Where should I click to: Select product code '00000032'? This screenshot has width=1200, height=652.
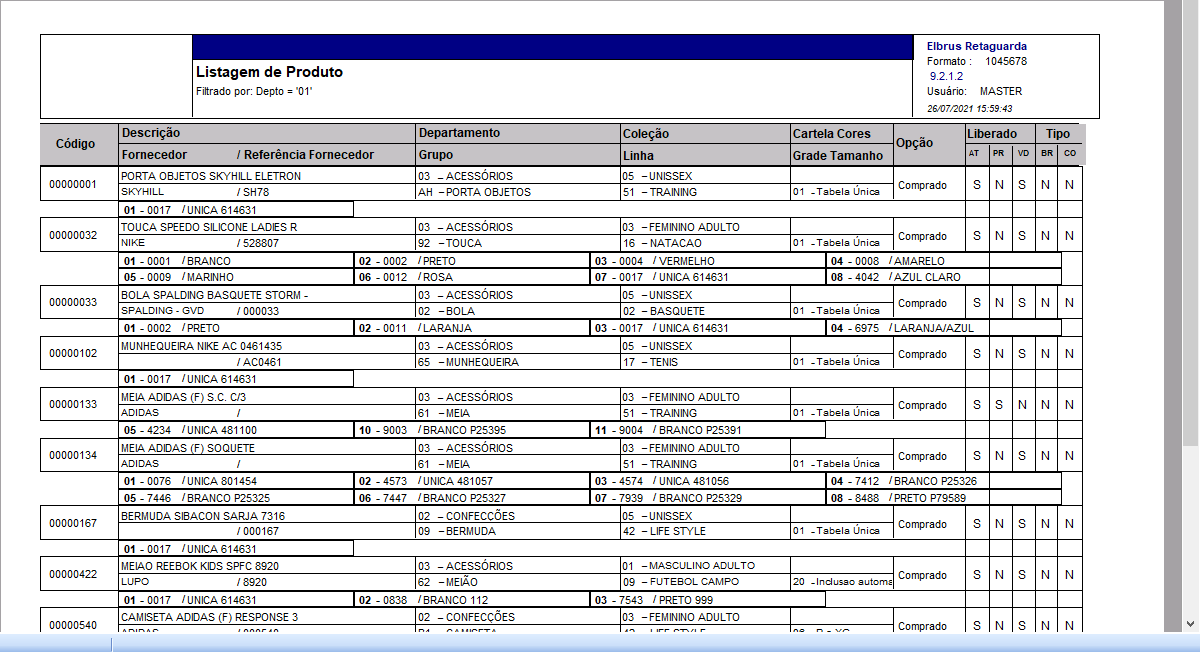pos(73,236)
